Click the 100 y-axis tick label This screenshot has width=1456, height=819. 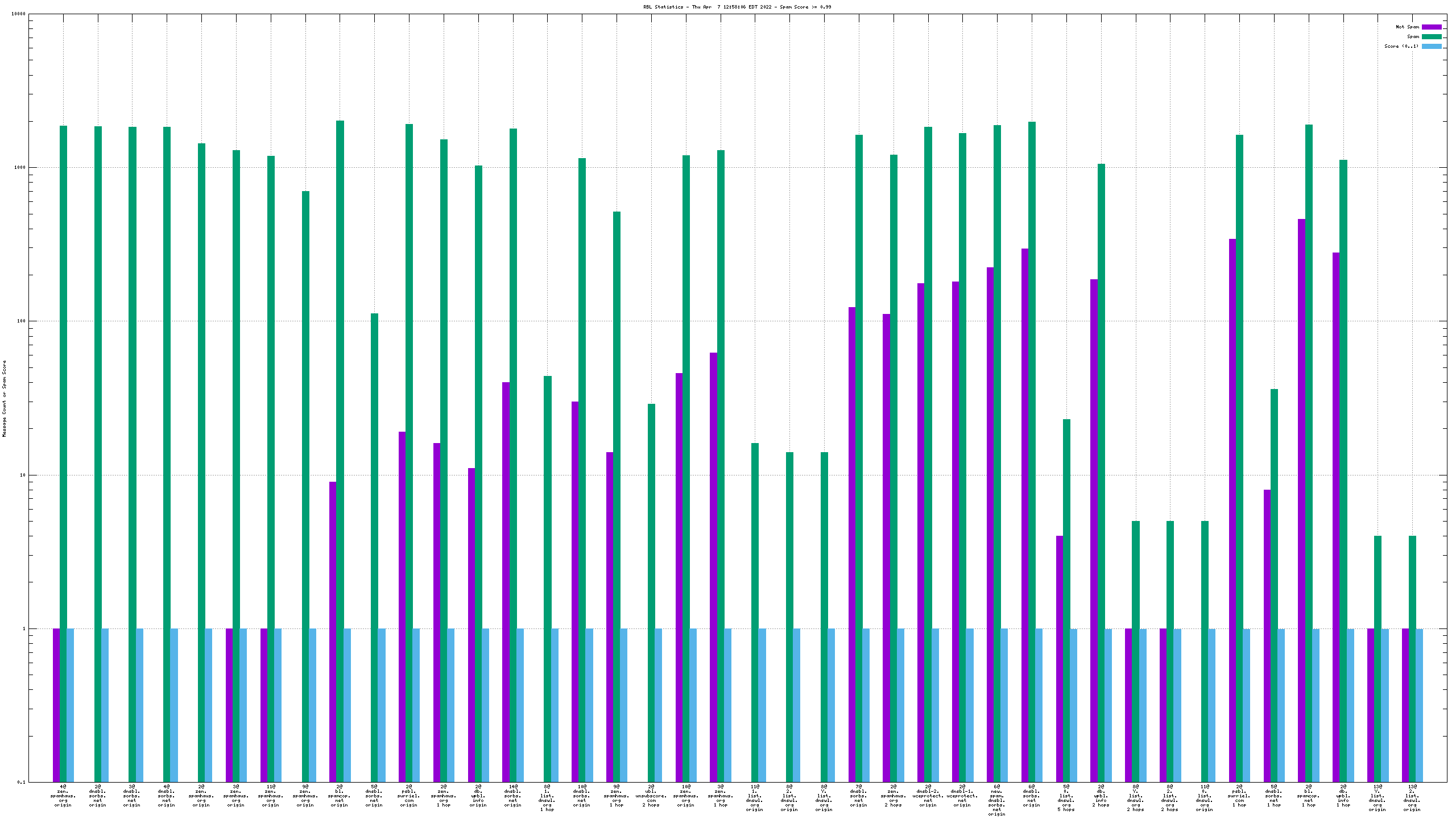(x=21, y=321)
